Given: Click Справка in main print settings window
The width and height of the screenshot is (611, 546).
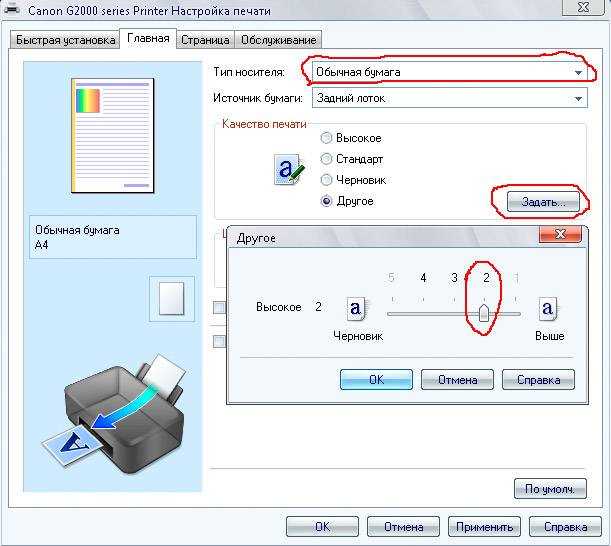Looking at the screenshot, I should pos(565,527).
